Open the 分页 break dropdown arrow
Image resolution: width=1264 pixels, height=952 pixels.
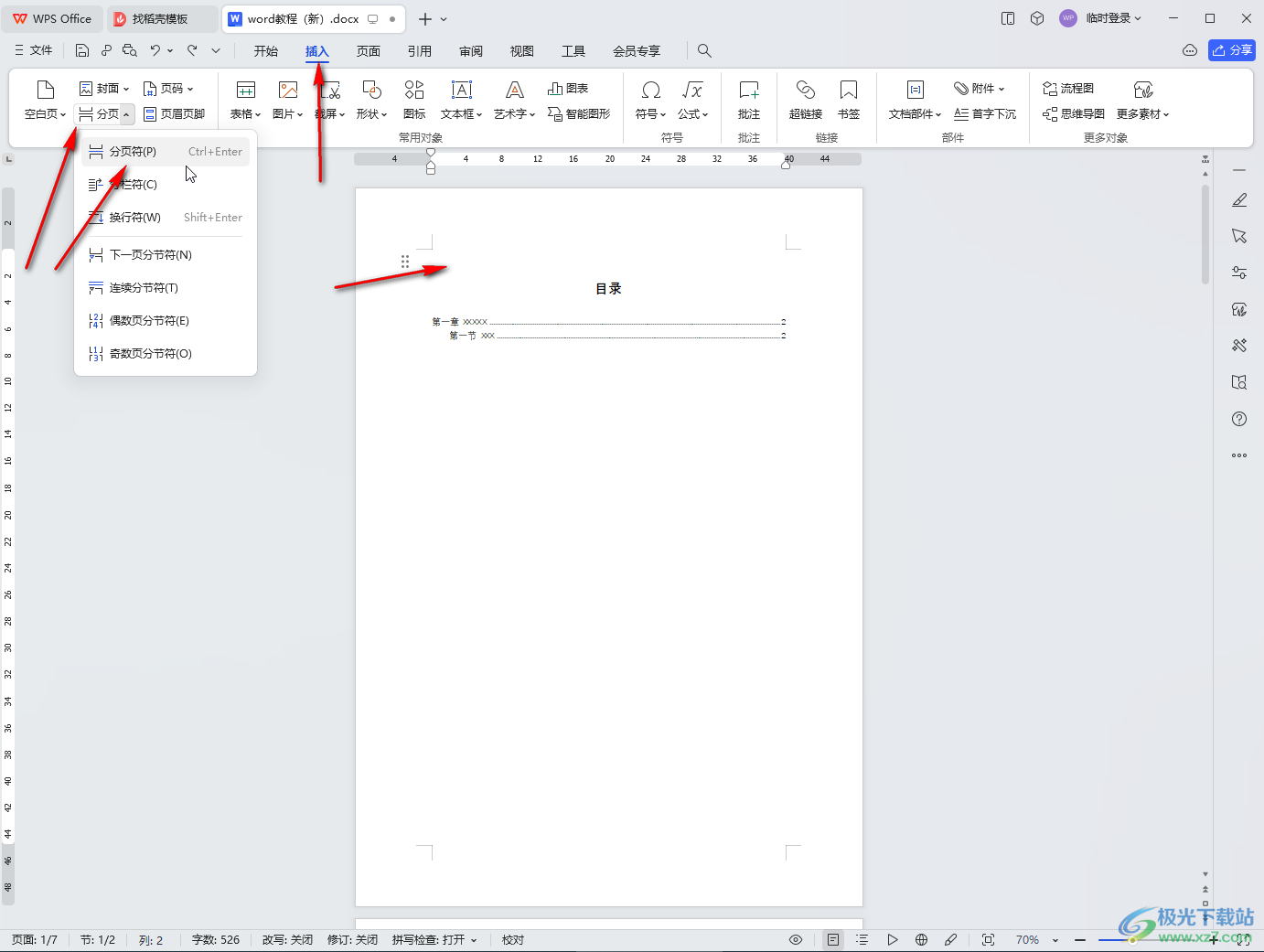pyautogui.click(x=127, y=114)
